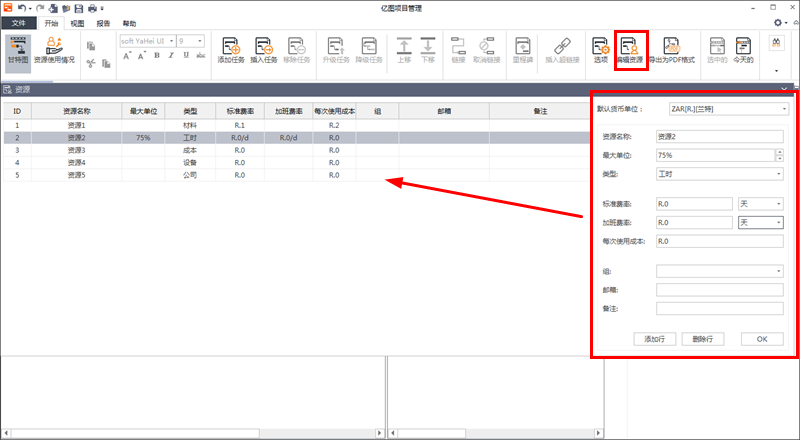Click the open folder icon in title bar
The width and height of the screenshot is (800, 440).
pyautogui.click(x=66, y=8)
